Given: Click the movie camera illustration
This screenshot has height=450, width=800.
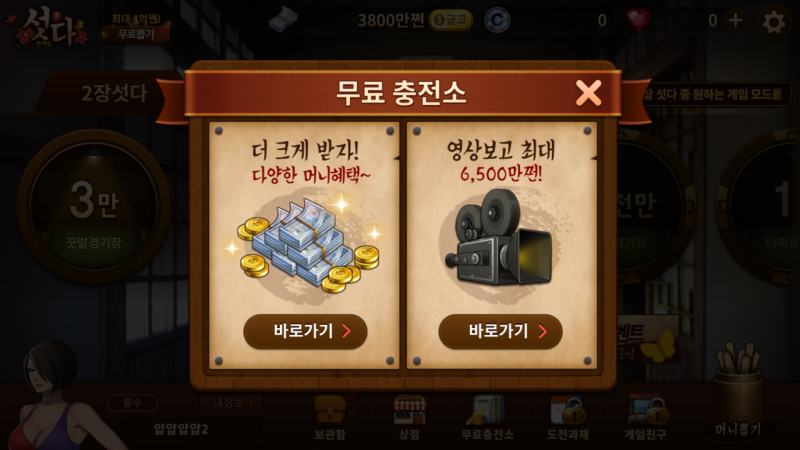Looking at the screenshot, I should tap(499, 237).
